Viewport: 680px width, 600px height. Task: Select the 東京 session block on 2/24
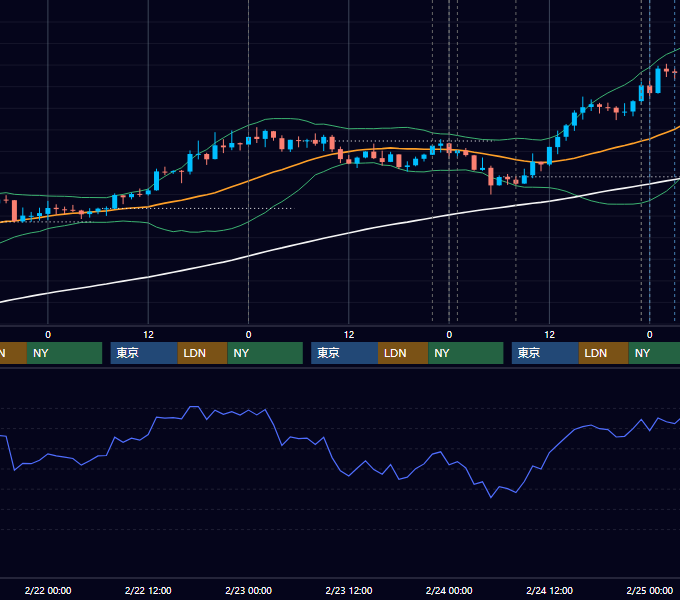(545, 353)
